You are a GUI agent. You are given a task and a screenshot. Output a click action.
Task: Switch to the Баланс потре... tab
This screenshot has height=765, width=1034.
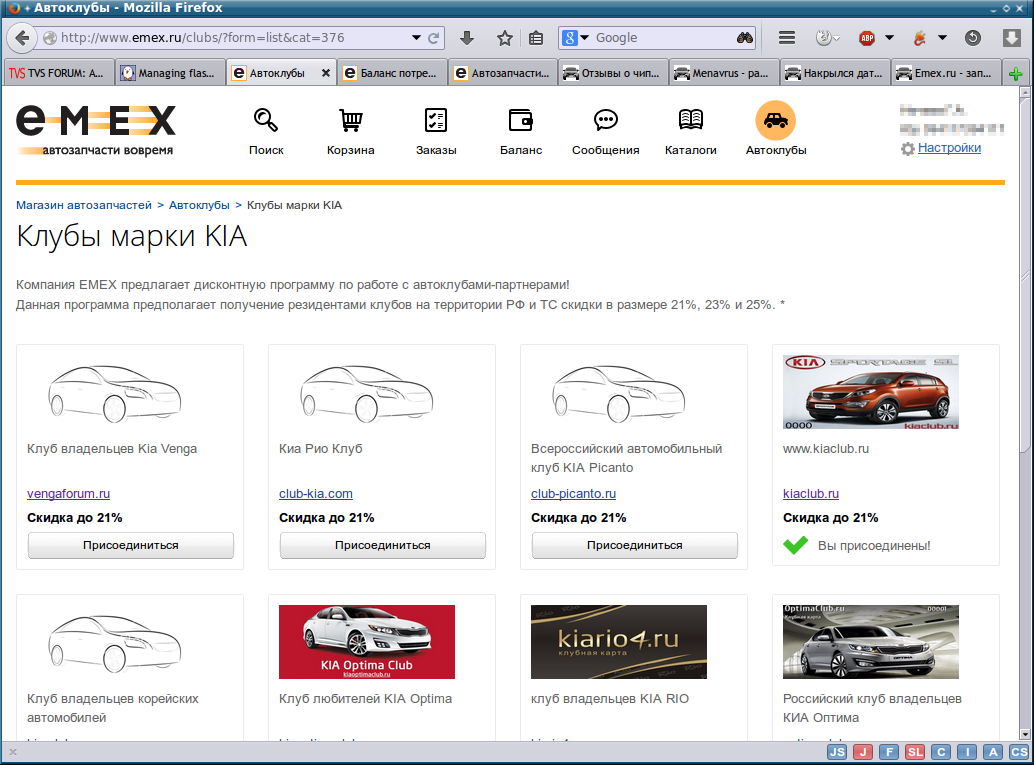[x=392, y=73]
